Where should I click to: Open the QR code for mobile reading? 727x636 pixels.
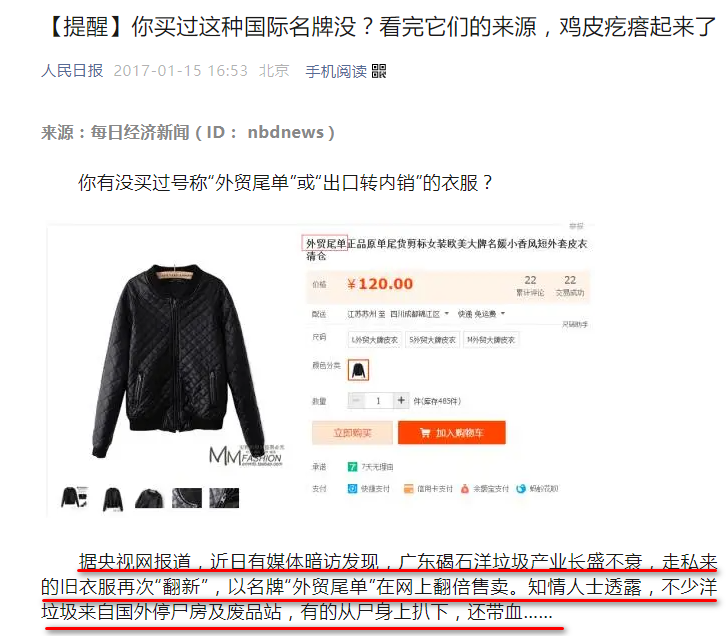pos(379,71)
